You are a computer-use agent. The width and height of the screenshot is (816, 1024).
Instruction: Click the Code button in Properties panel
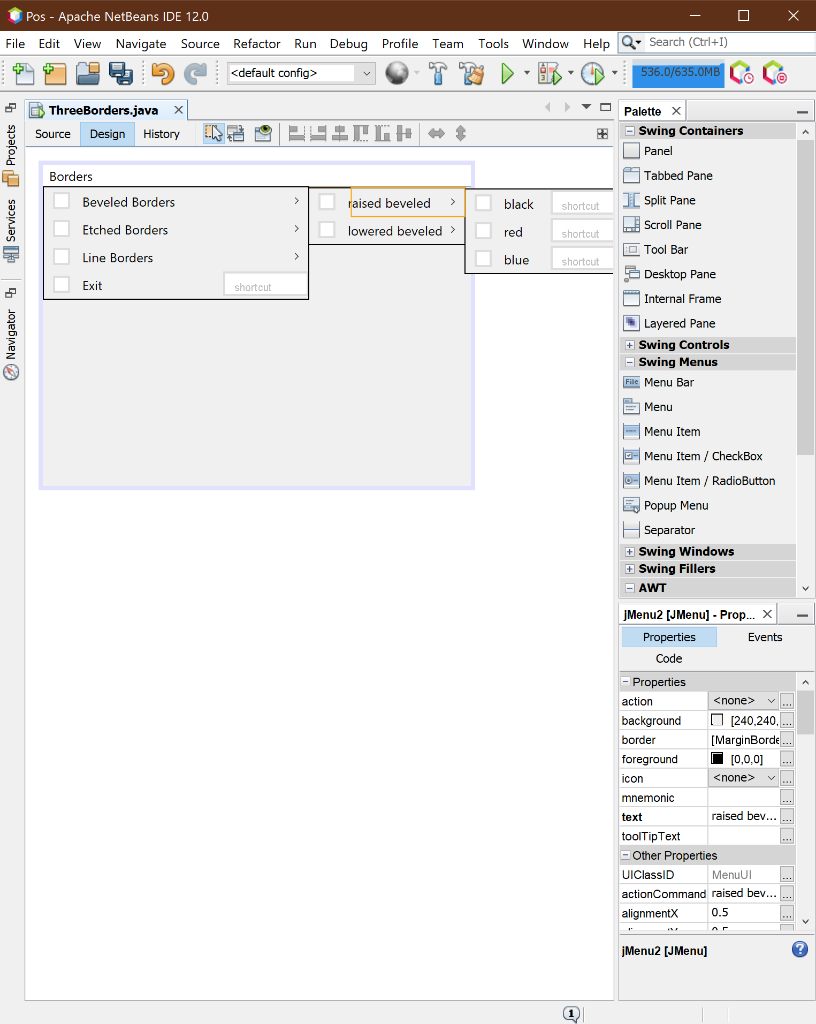coord(669,658)
